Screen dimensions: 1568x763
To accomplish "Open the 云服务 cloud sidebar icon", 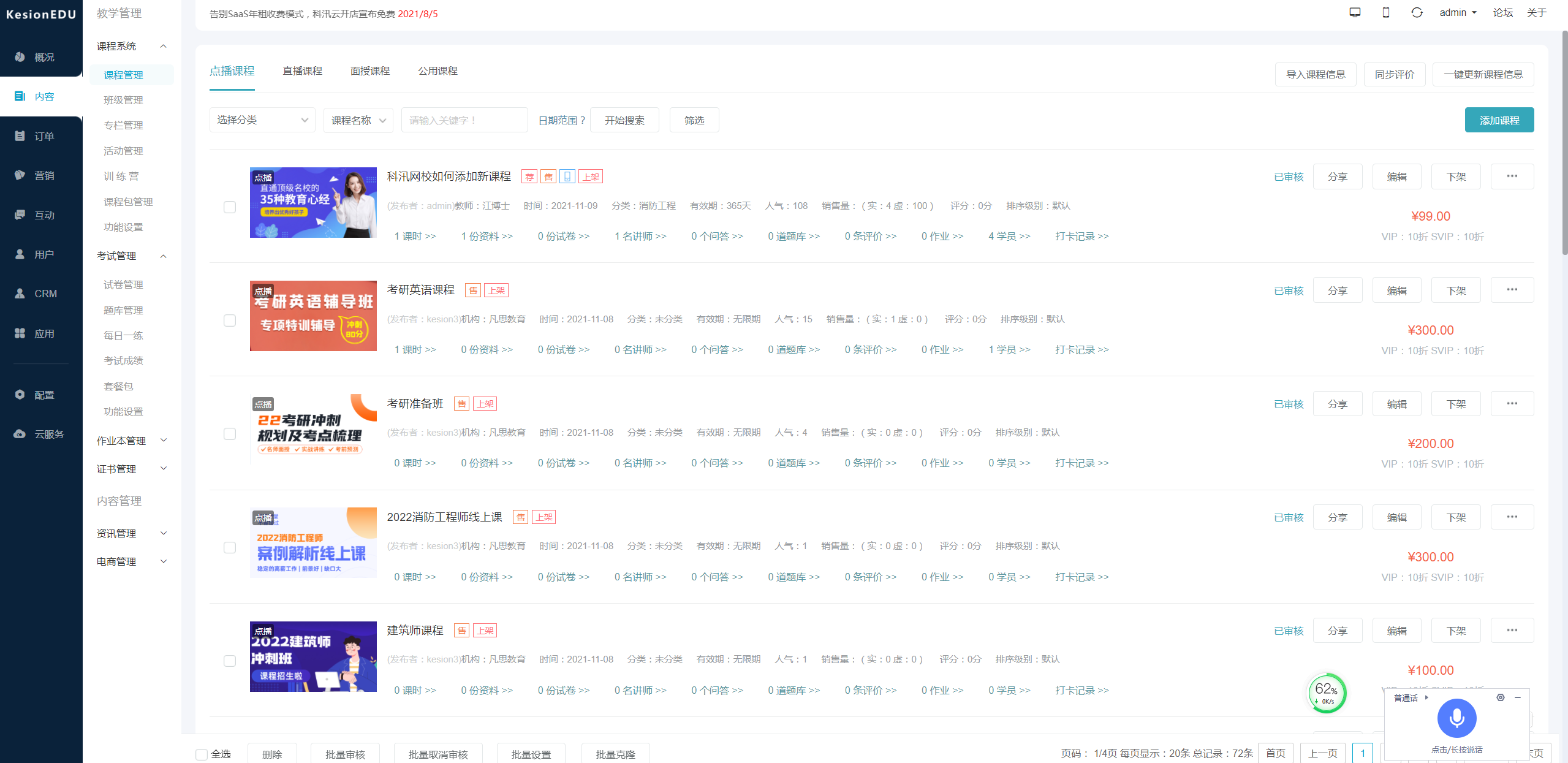I will 20,434.
